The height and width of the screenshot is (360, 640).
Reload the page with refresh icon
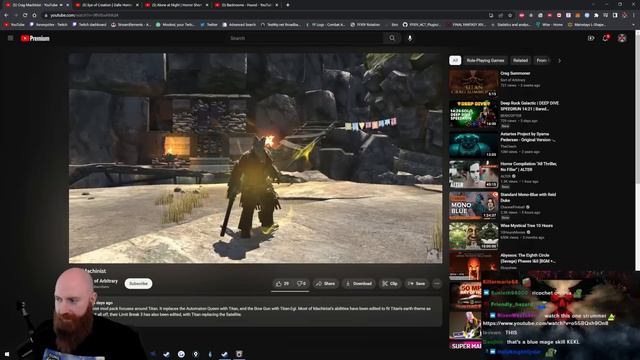[x=25, y=15]
